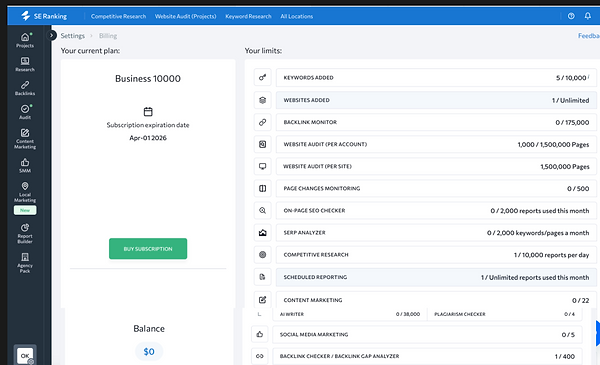Click the Scheduled Reporting icon
Viewport: 600px width, 365px height.
[262, 277]
